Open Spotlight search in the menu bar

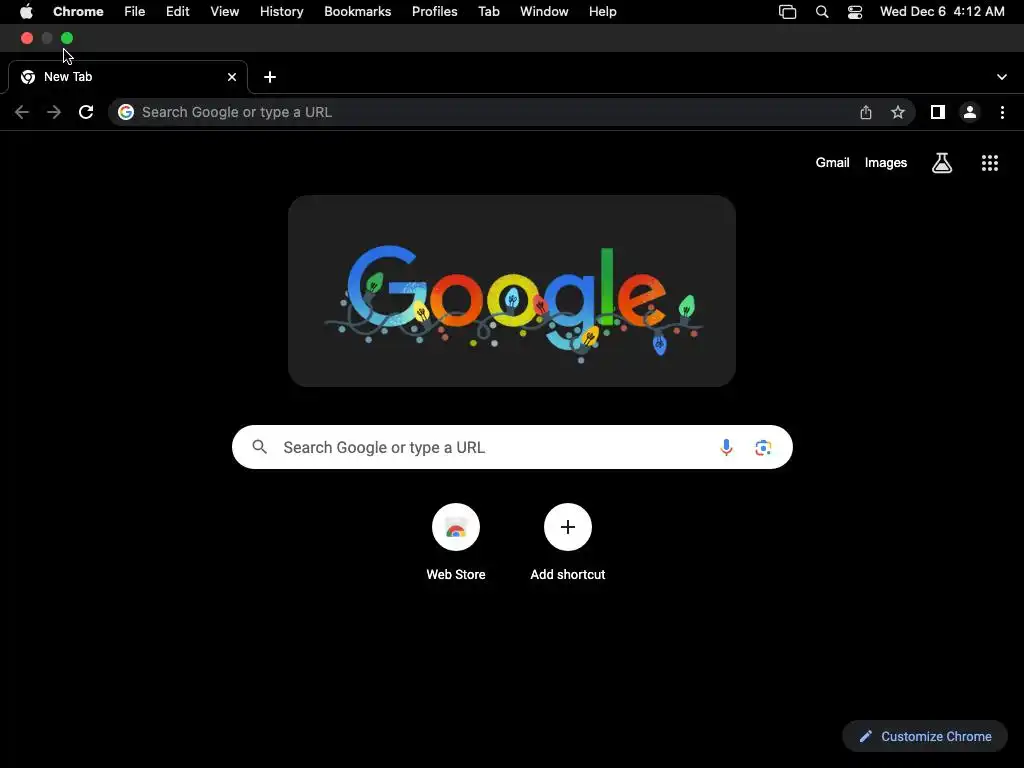[822, 12]
